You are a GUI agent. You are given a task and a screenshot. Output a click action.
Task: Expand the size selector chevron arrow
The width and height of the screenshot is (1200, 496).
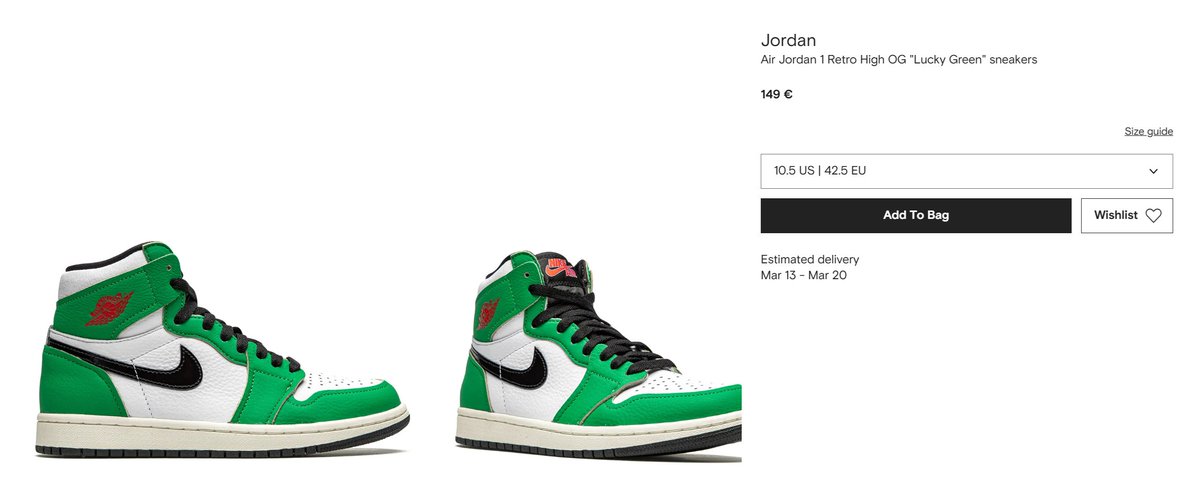[1153, 171]
